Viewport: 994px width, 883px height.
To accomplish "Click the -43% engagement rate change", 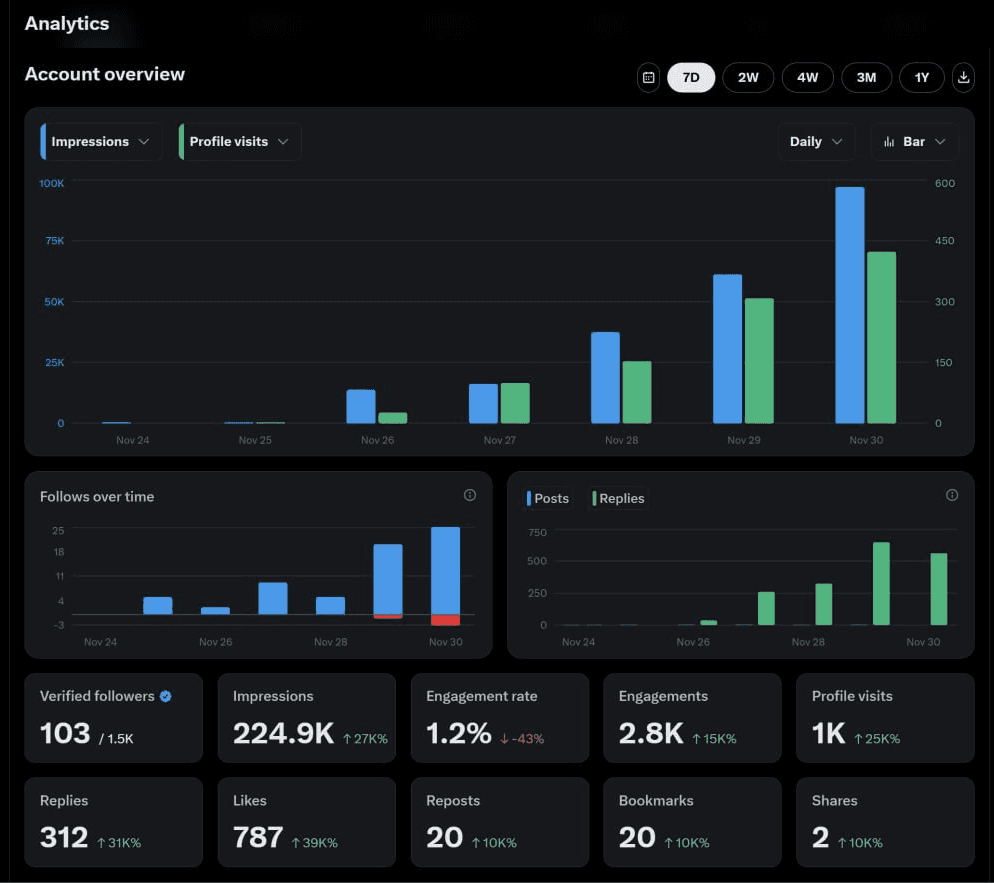I will pos(522,738).
